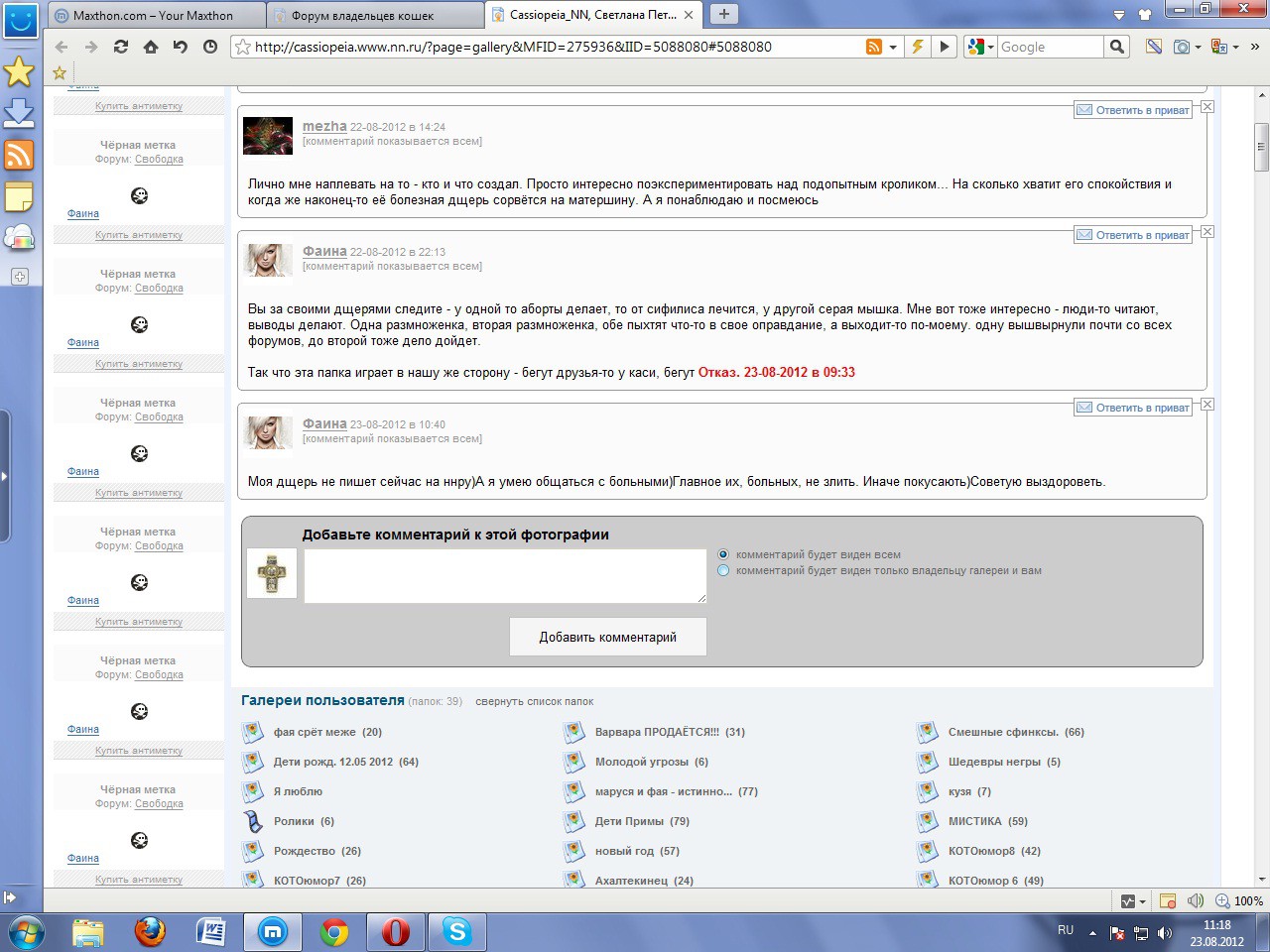Open the RSS feed dropdown arrow
The width and height of the screenshot is (1270, 952).
[893, 47]
